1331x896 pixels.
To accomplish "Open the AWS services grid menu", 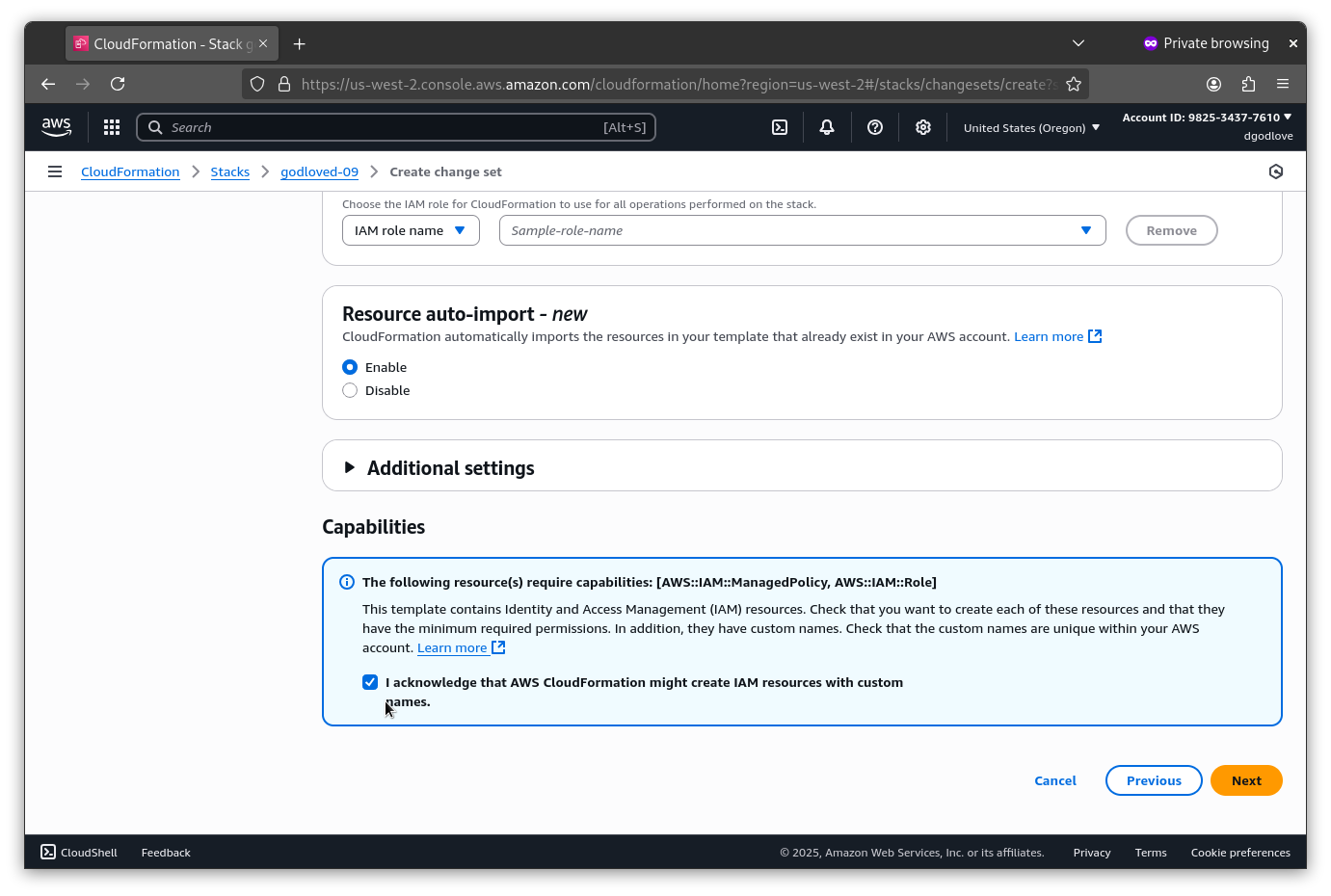I will click(112, 127).
